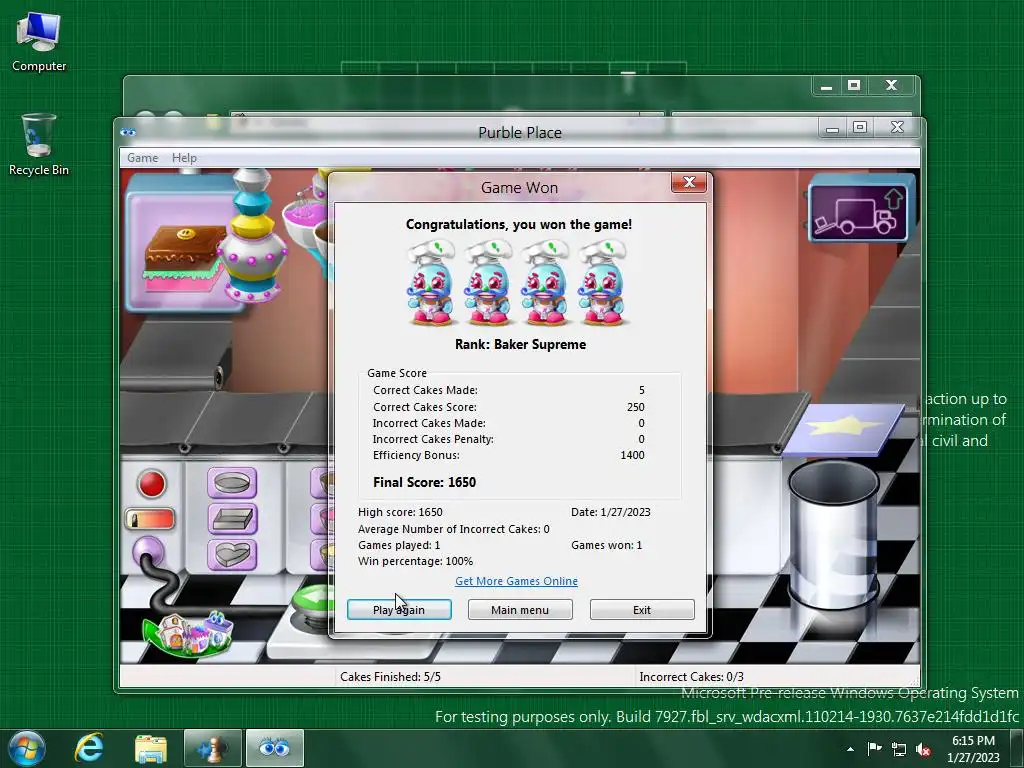
Task: Click the shipping truck icon
Action: (859, 211)
